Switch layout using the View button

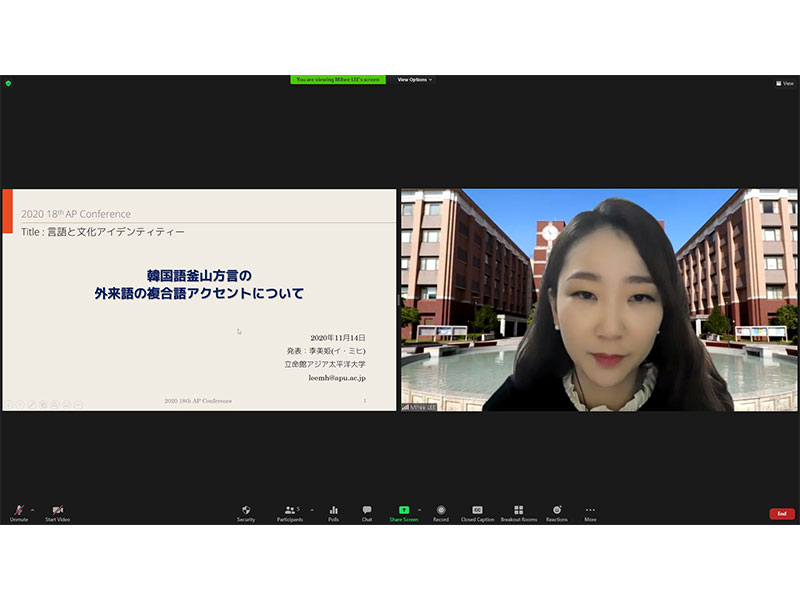pyautogui.click(x=785, y=83)
